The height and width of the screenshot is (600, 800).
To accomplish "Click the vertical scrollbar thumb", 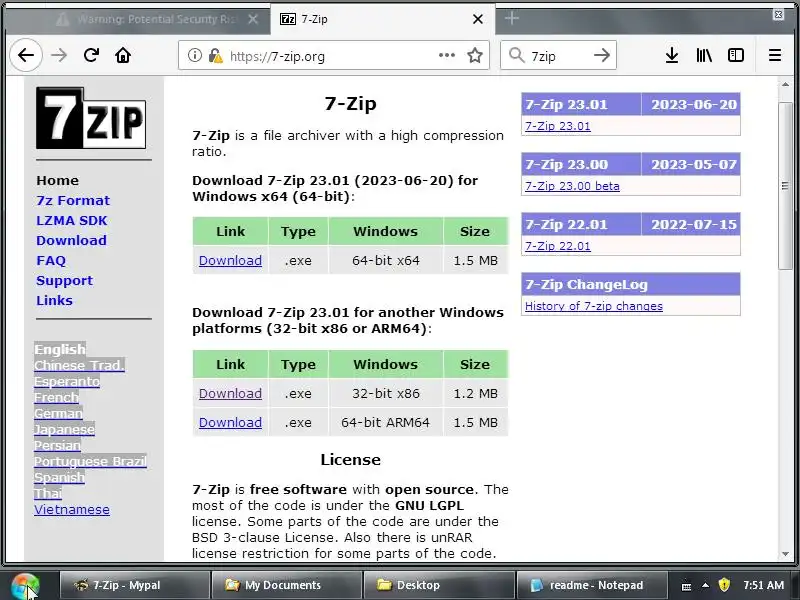I will [x=785, y=185].
